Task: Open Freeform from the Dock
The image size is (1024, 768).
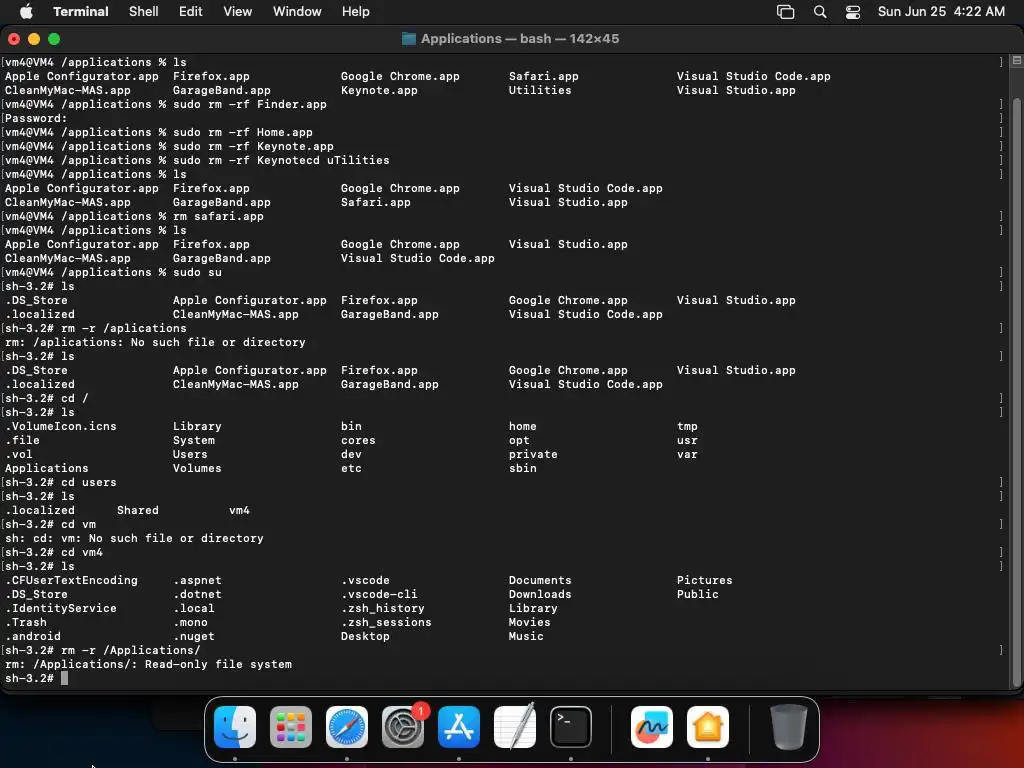Action: pyautogui.click(x=652, y=727)
